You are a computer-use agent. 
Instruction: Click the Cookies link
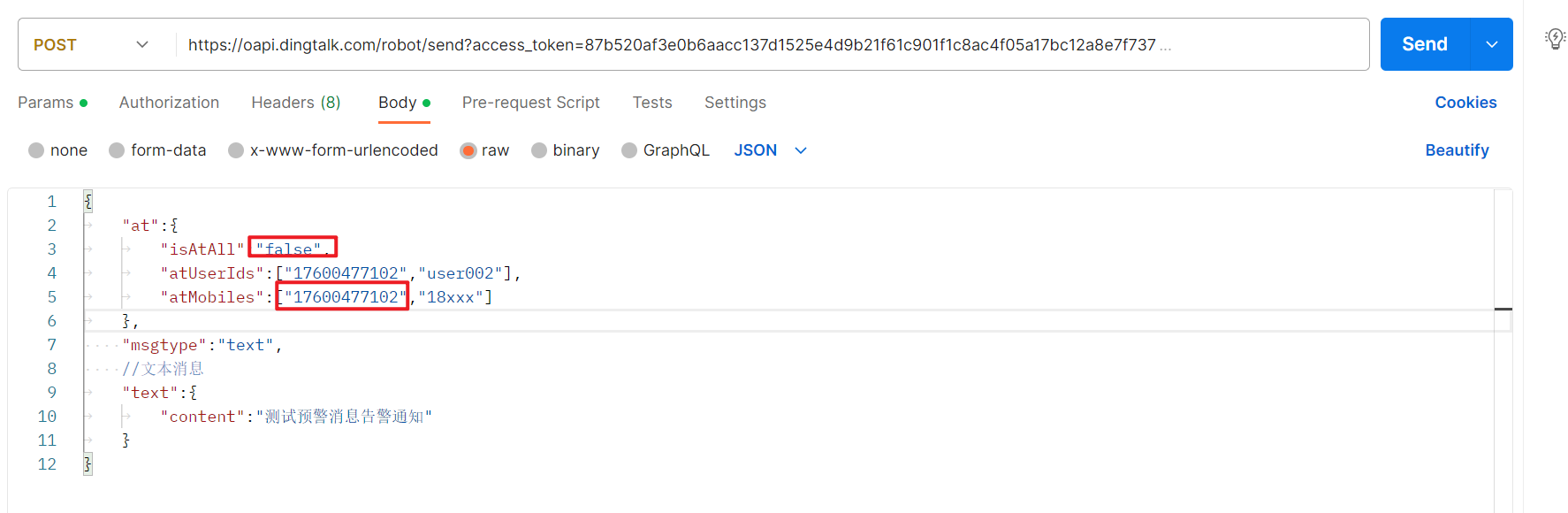[1465, 103]
